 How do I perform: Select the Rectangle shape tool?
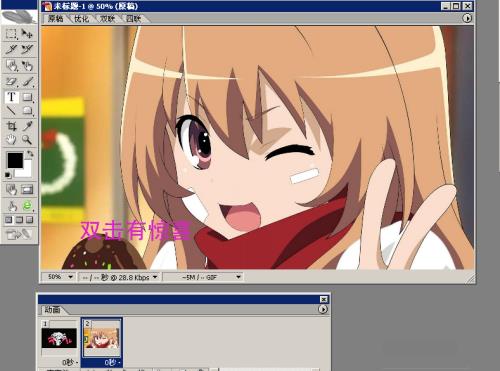[x=27, y=97]
